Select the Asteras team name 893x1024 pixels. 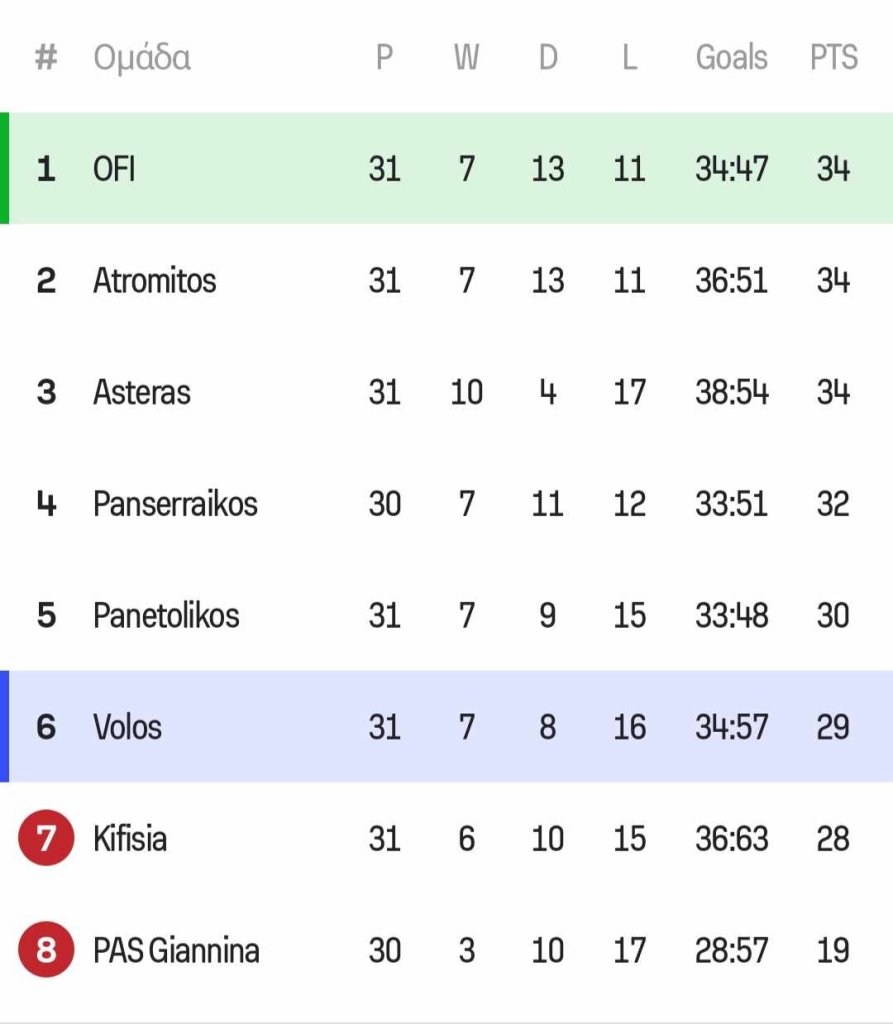(142, 392)
